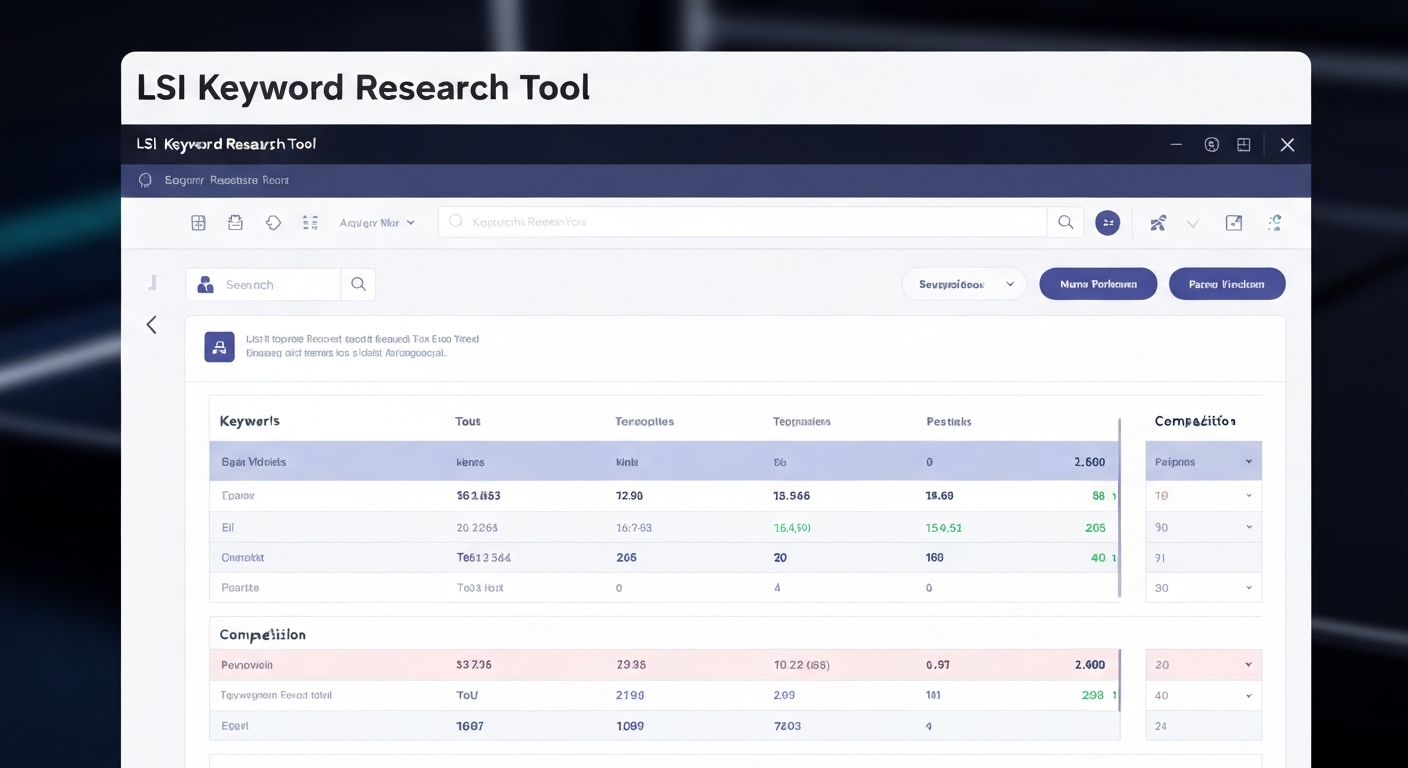The image size is (1408, 768).
Task: Open the list settings icon on the toolbar
Action: pos(310,222)
